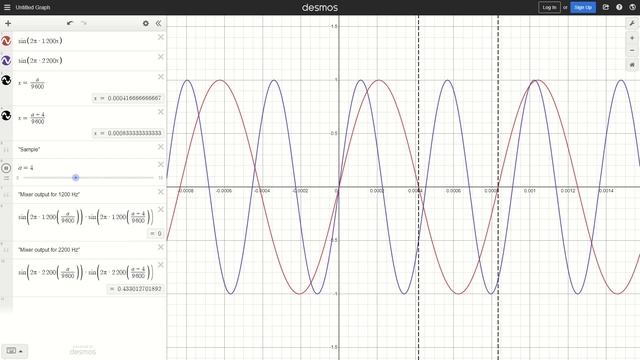Open the expression list settings gear
Viewport: 640px width, 360px height.
click(146, 23)
